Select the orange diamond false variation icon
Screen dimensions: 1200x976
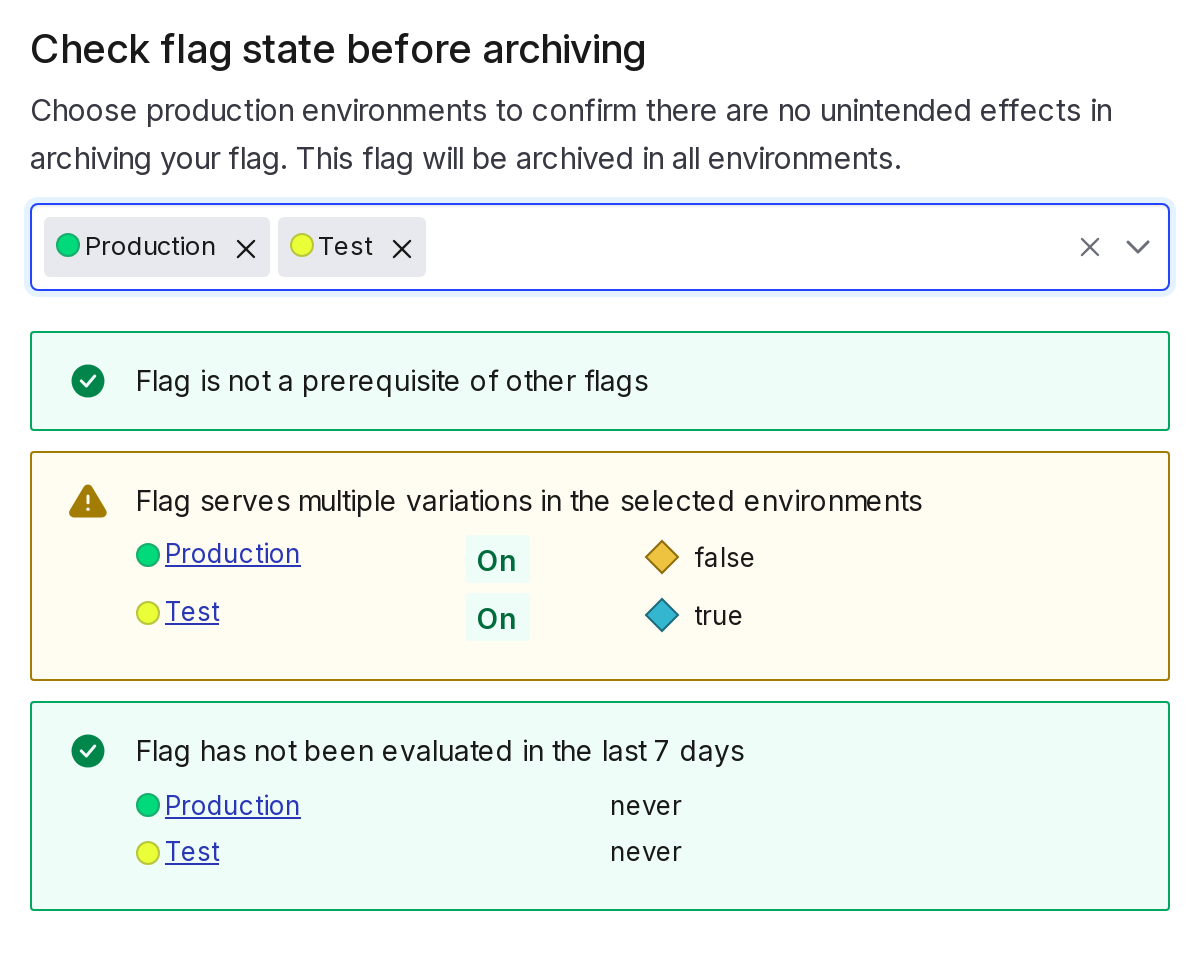[x=662, y=557]
